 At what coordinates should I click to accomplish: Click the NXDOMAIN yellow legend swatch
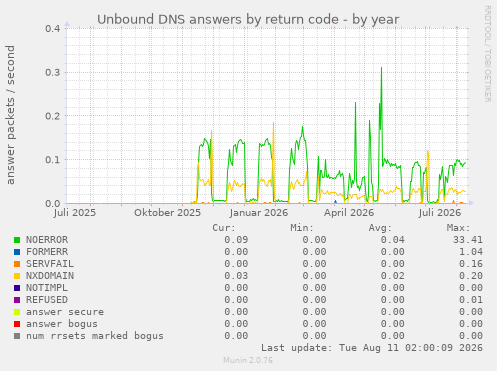(x=17, y=276)
